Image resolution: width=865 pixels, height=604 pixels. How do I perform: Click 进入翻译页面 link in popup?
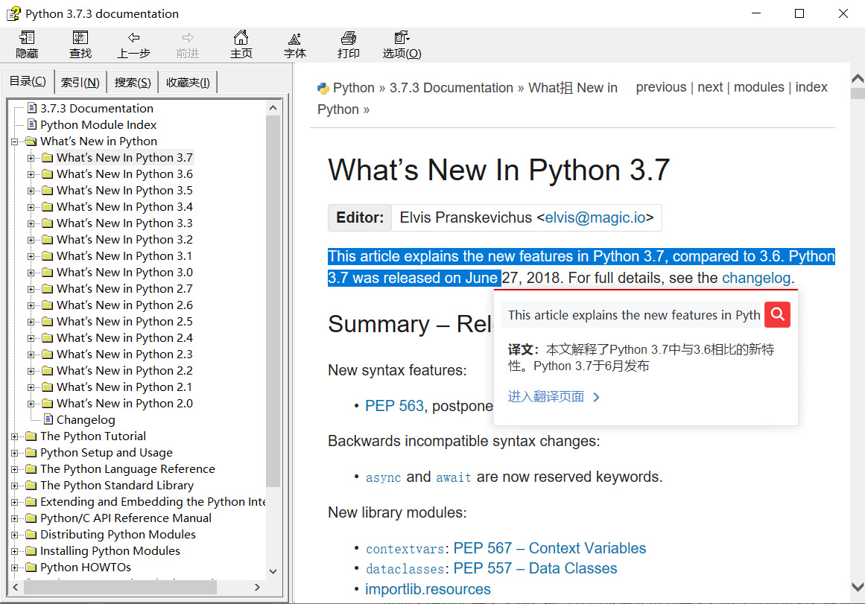point(554,397)
